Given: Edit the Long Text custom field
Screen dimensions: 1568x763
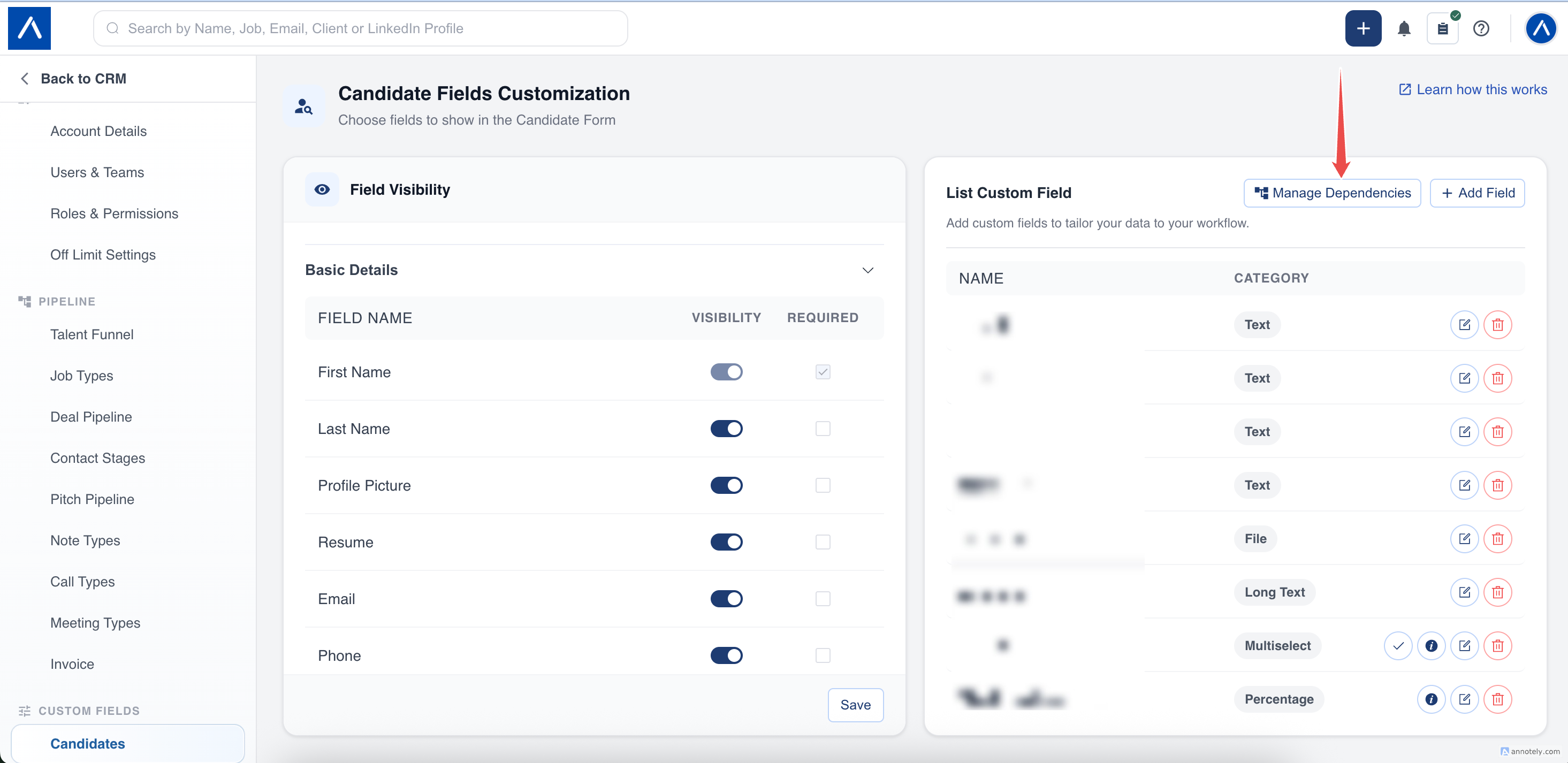Looking at the screenshot, I should (1464, 592).
